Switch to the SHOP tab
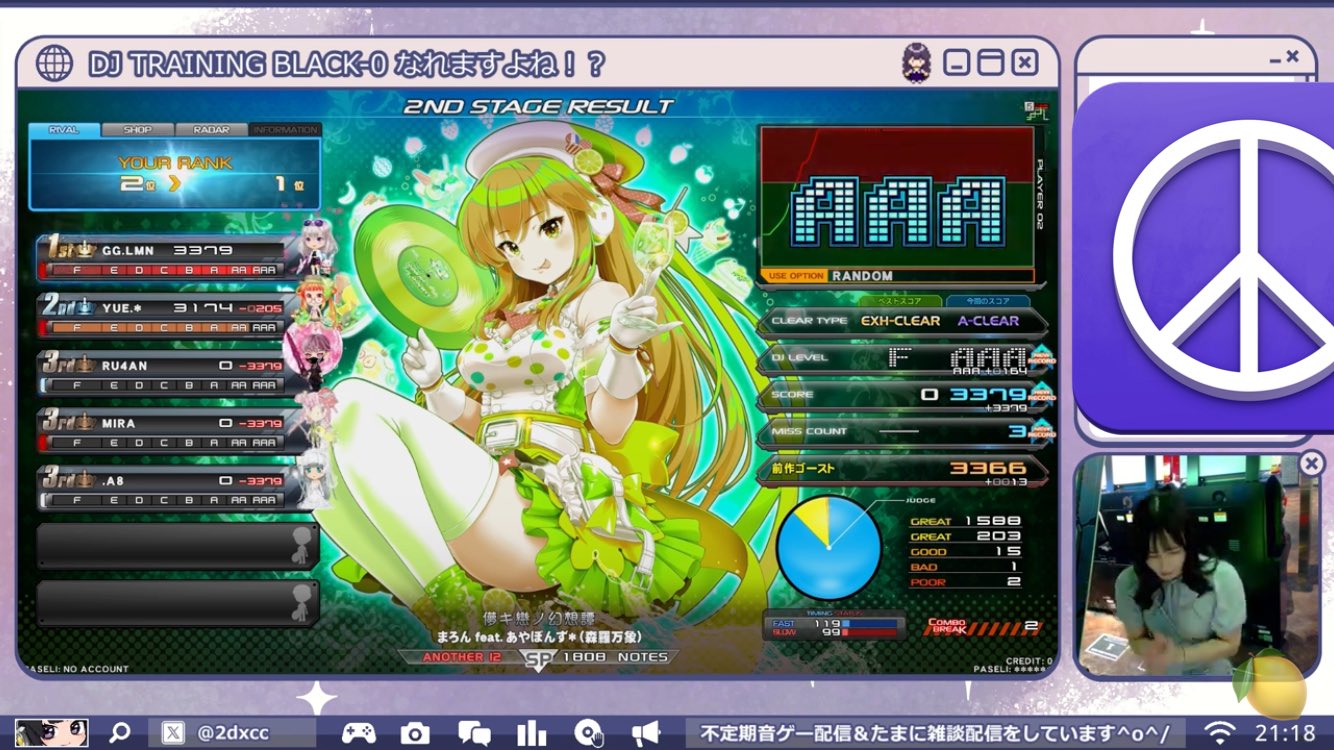This screenshot has height=750, width=1334. tap(138, 130)
